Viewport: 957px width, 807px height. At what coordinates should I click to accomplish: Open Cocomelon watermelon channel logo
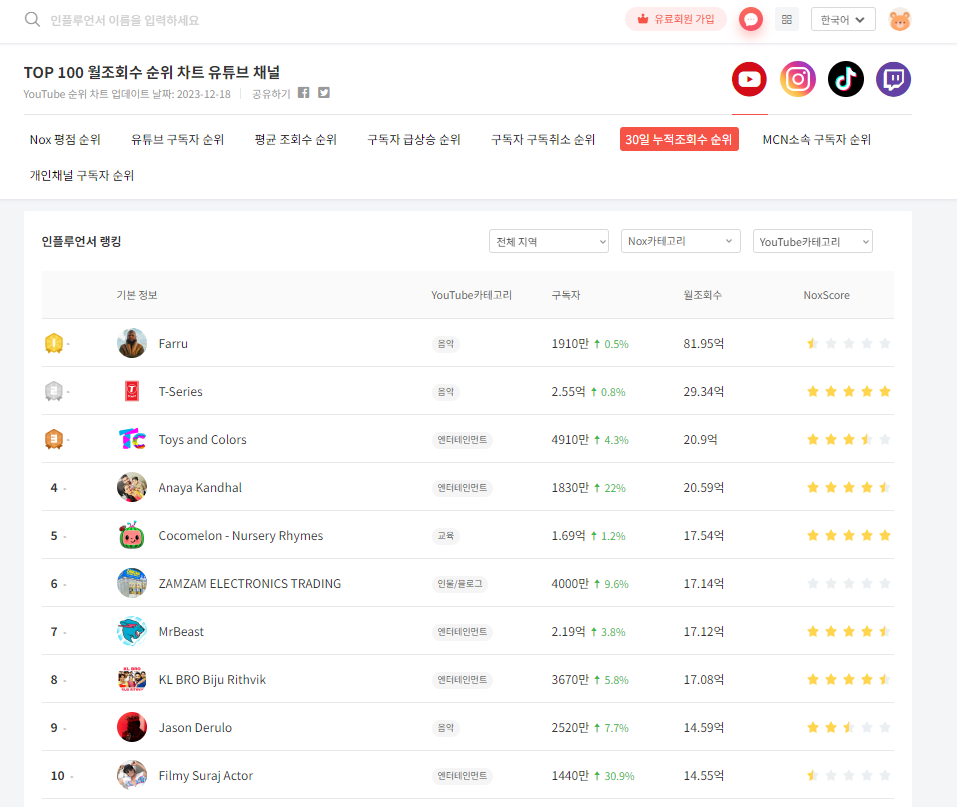(x=132, y=535)
